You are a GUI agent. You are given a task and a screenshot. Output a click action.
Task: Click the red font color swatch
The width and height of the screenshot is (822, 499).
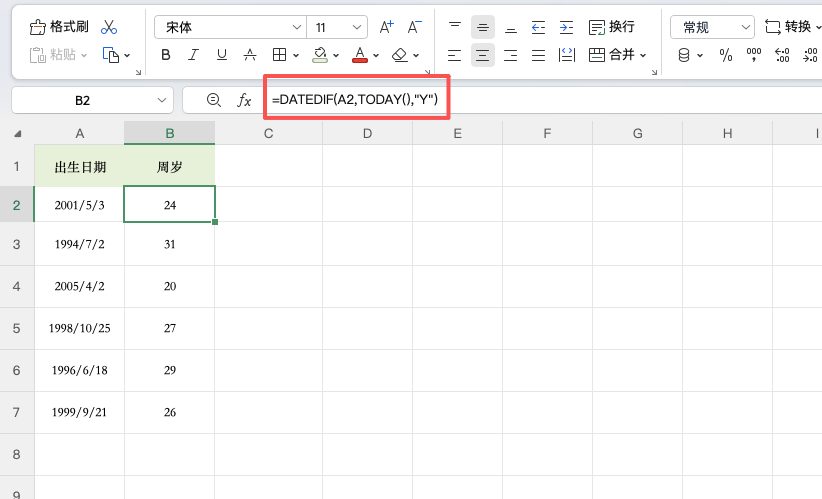click(360, 55)
